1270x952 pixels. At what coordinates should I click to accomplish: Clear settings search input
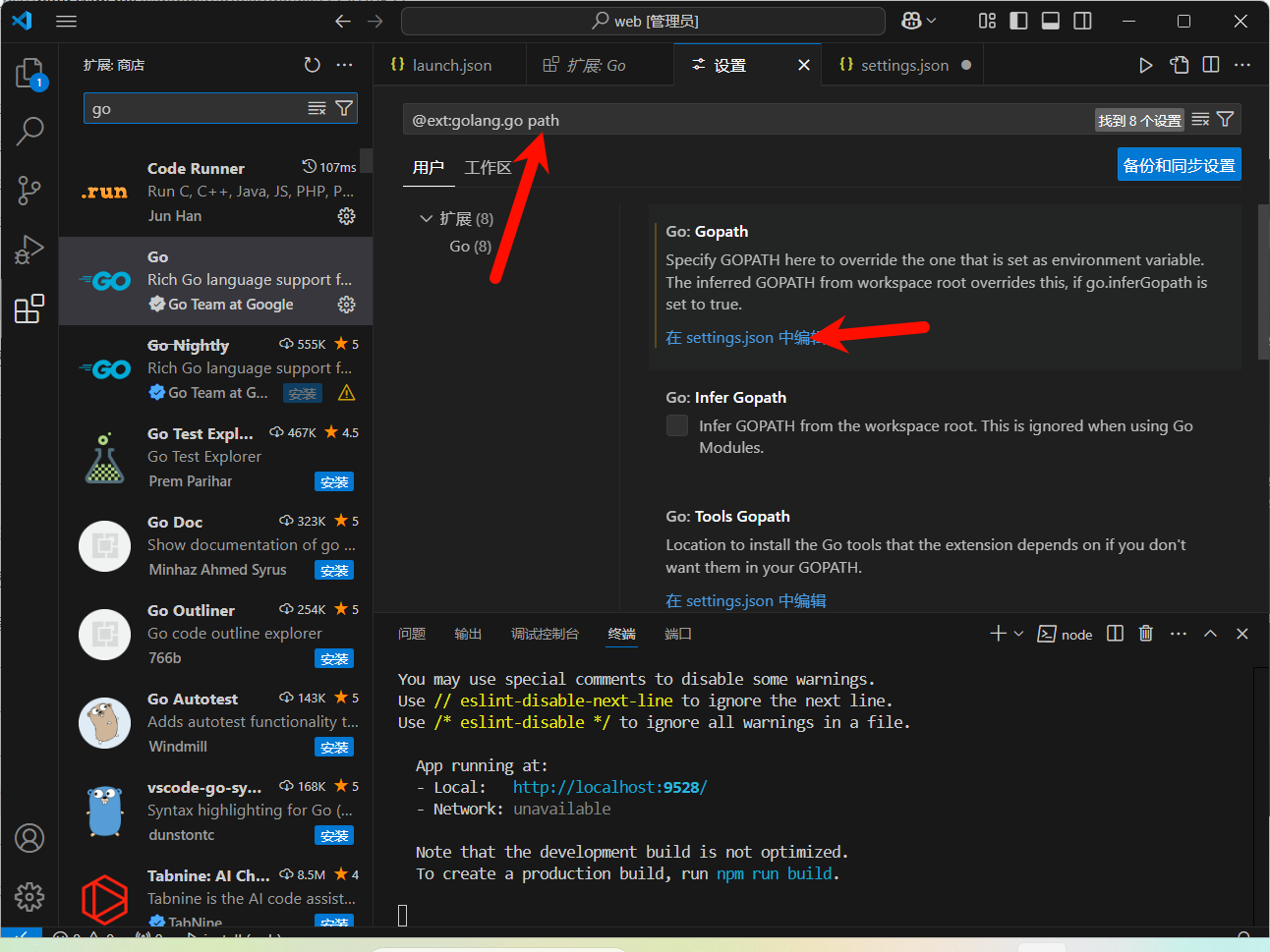[1200, 119]
